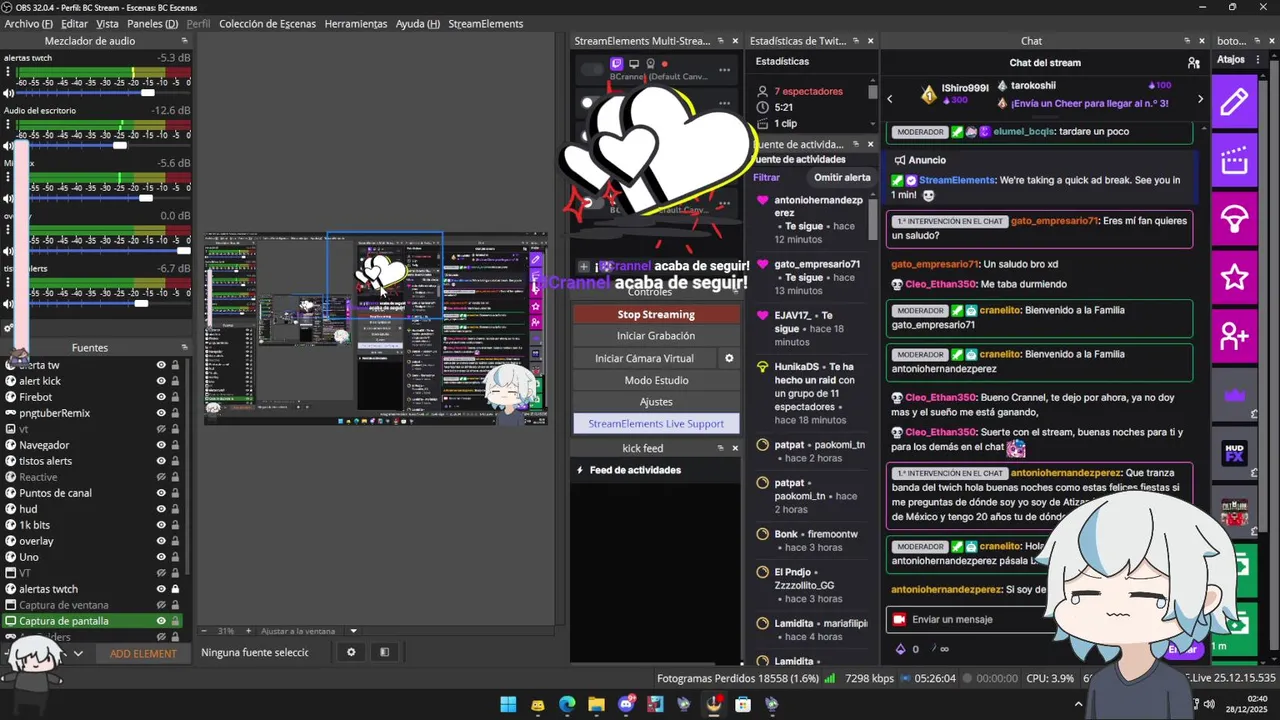Open Colección de Escenas menu
Screen dimensions: 1280x720
click(x=268, y=23)
